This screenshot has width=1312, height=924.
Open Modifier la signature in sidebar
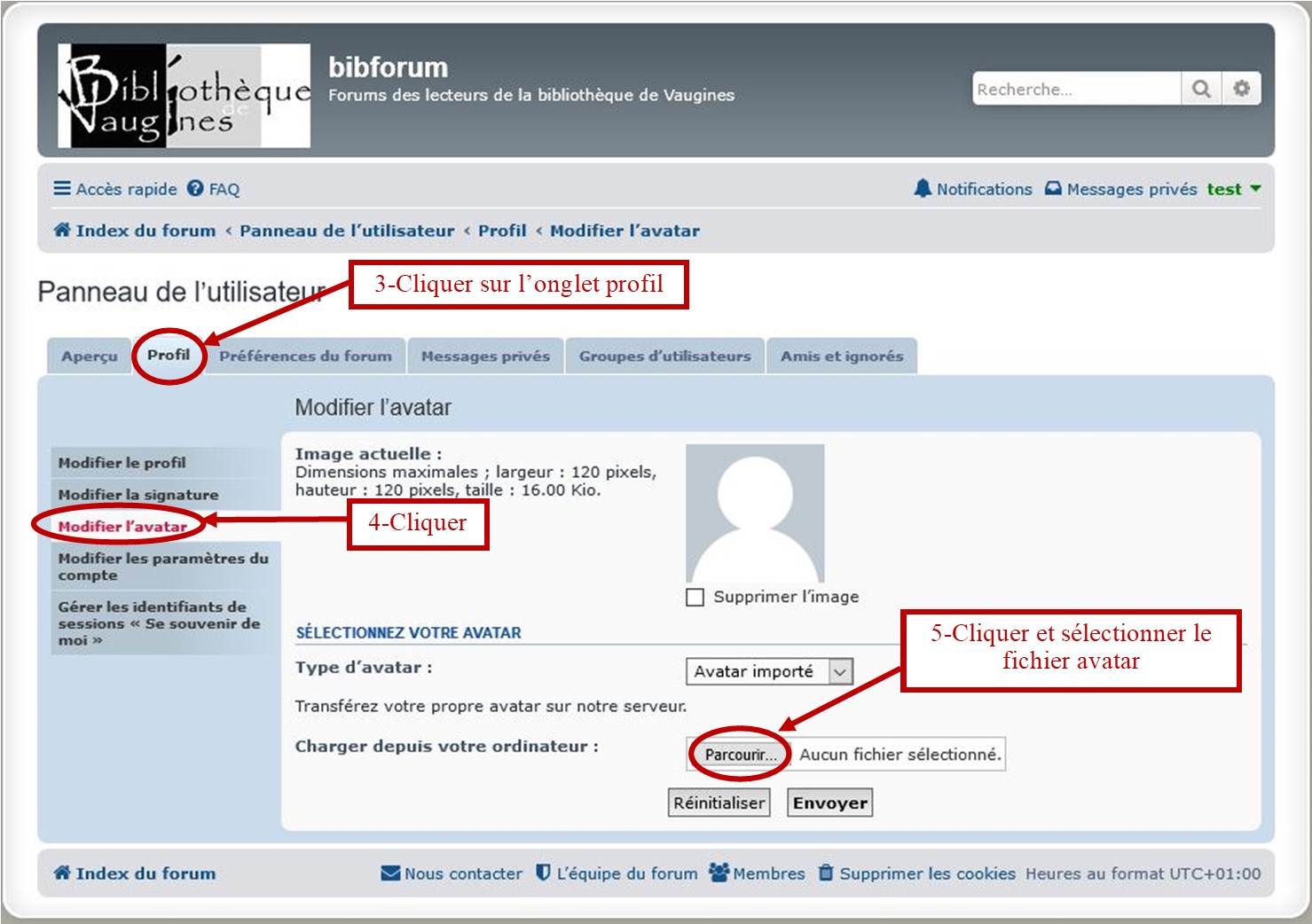138,495
